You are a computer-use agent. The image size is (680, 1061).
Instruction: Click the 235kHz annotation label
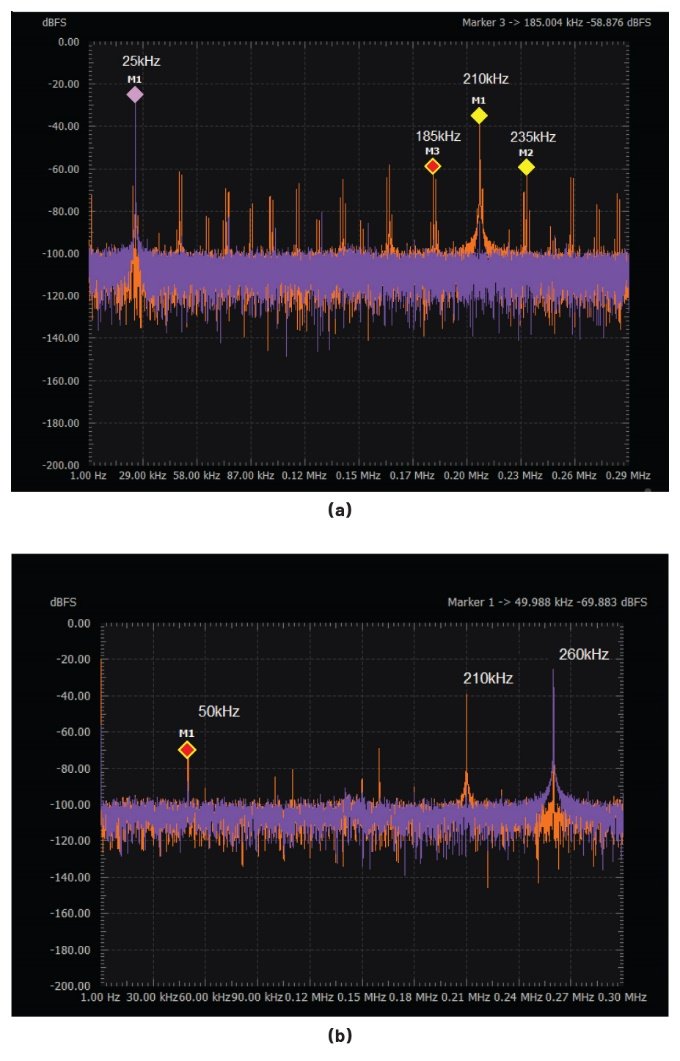[x=532, y=137]
